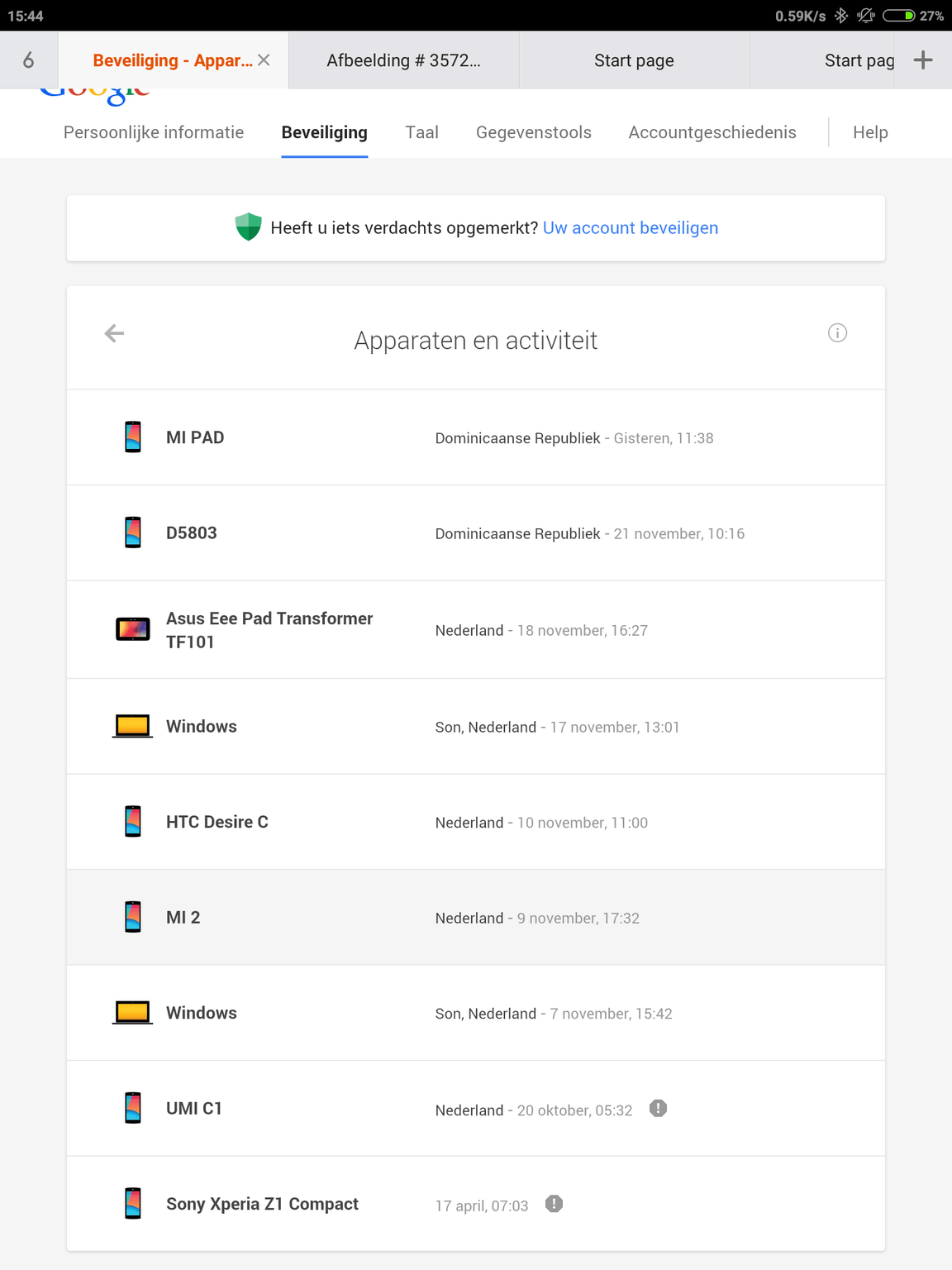Open the HTC Desire C device entry

click(x=475, y=822)
